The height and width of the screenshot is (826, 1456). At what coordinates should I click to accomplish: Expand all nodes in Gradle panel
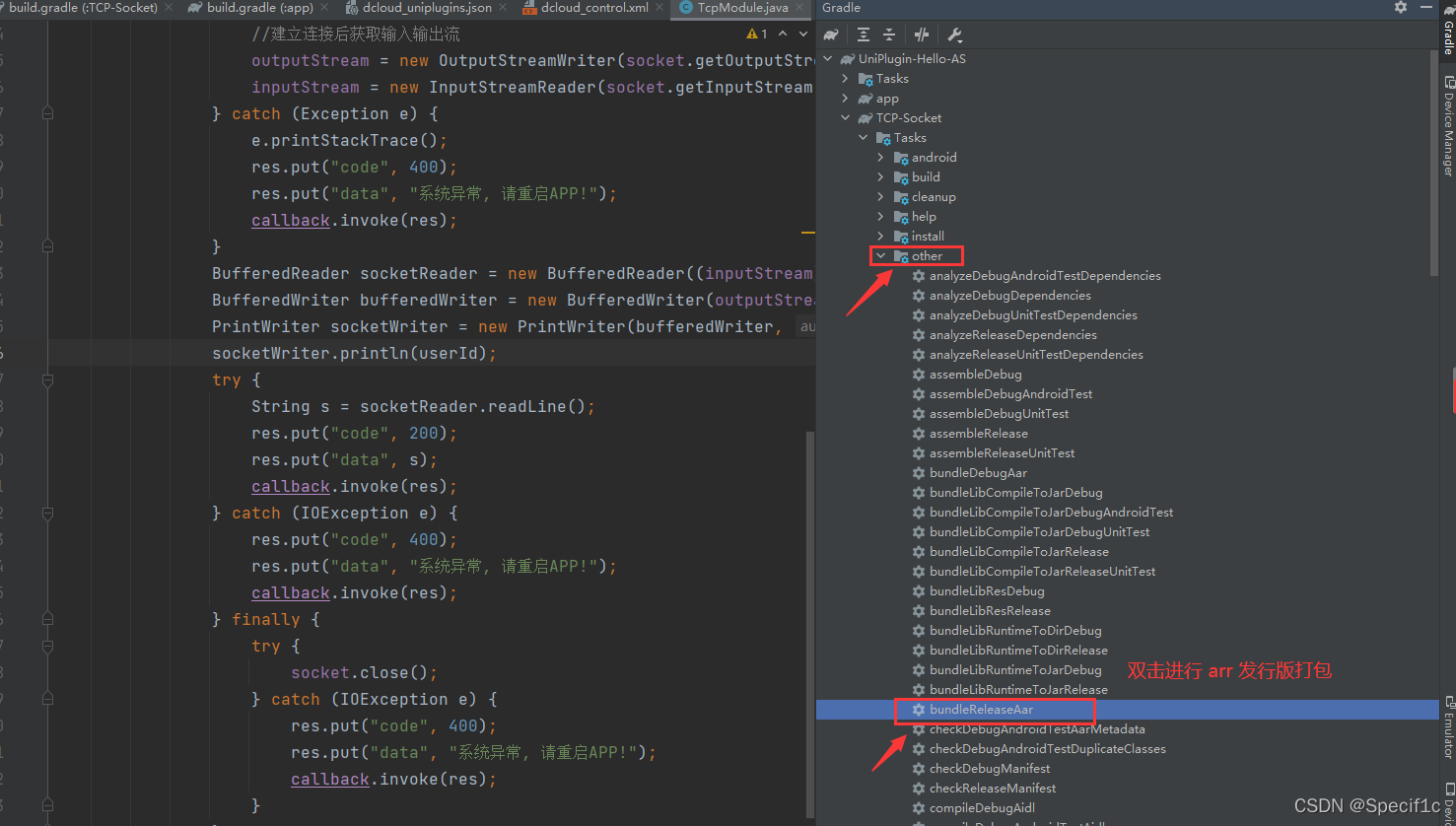point(864,34)
